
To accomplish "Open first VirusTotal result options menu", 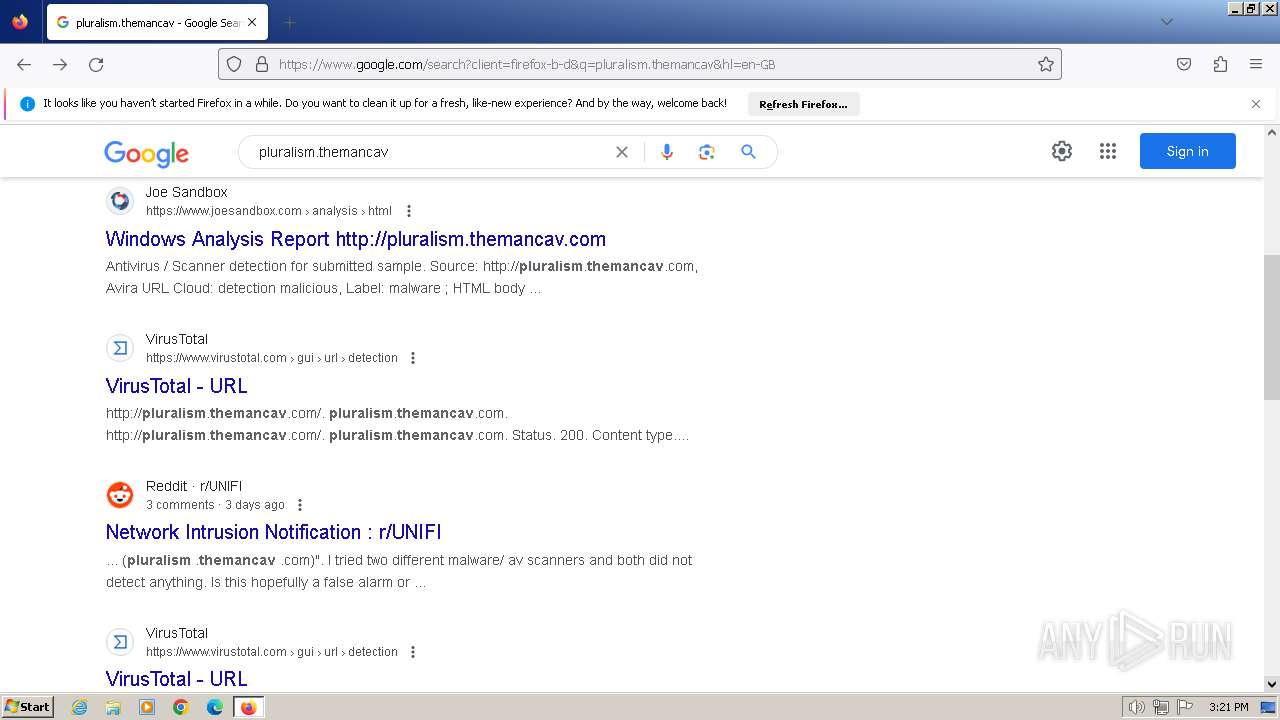I will (x=413, y=358).
